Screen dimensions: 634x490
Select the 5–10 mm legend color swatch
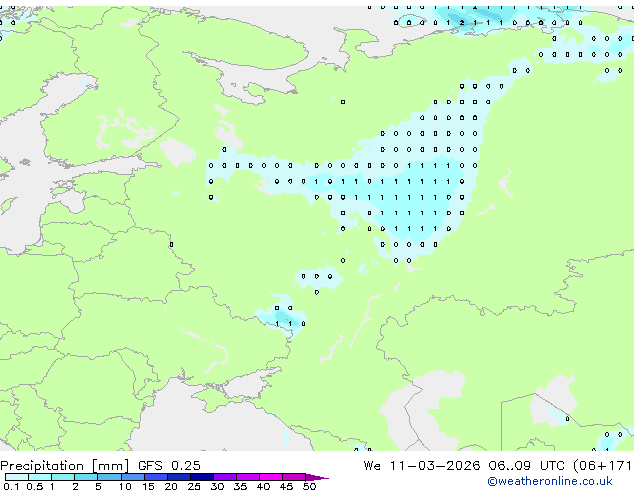click(x=109, y=477)
